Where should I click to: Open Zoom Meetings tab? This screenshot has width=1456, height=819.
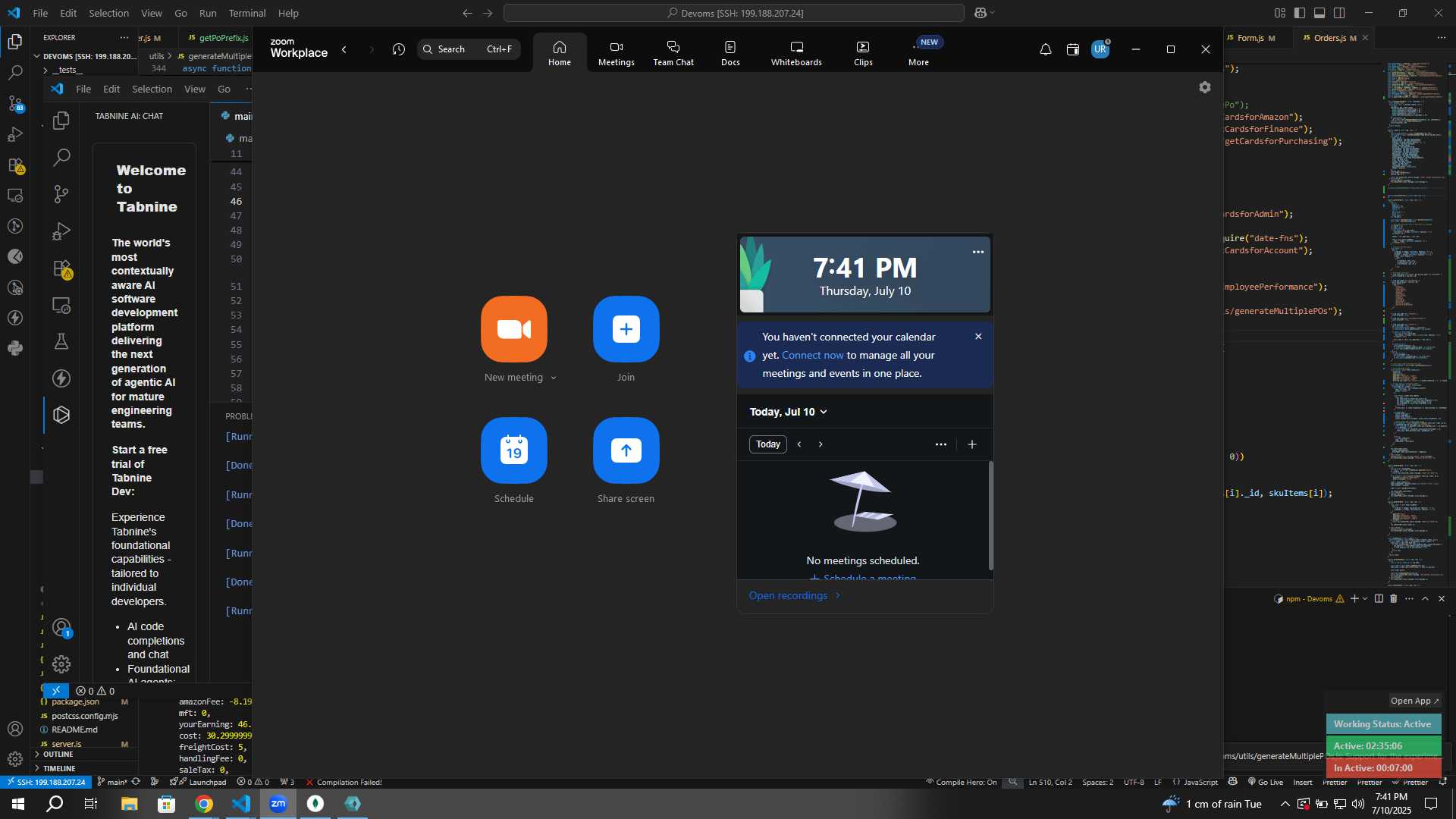616,53
